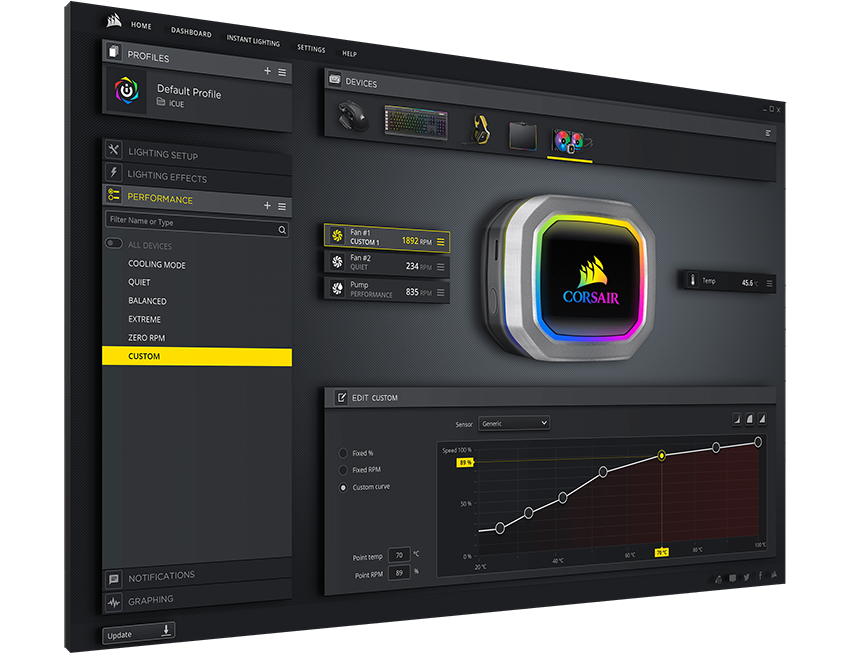
Task: Apply the balanced curve preset shape
Action: [x=750, y=419]
